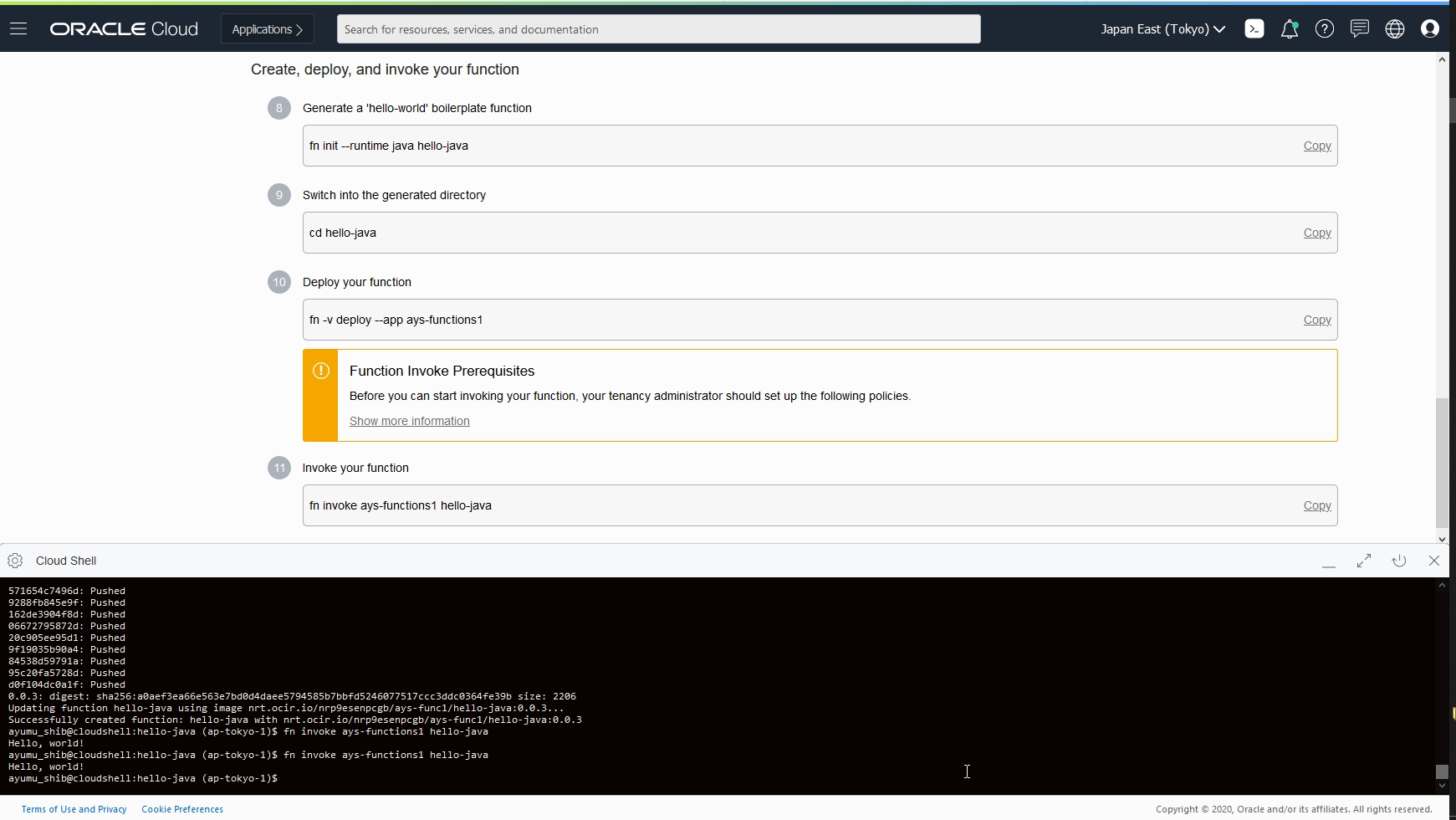This screenshot has height=820, width=1456.
Task: Copy the cd hello-java command
Action: coord(1317,233)
